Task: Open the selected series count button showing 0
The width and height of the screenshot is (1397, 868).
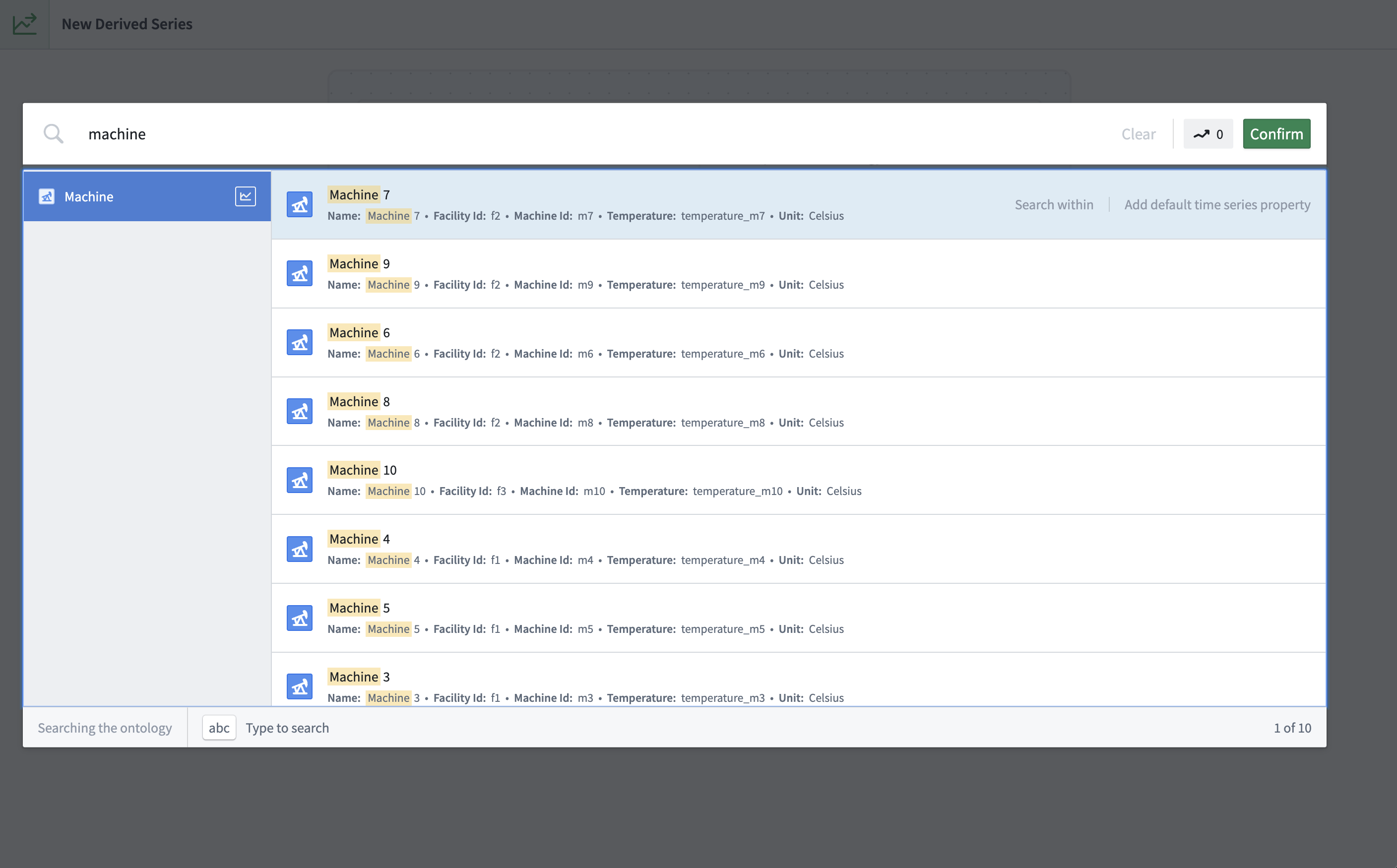Action: tap(1207, 134)
